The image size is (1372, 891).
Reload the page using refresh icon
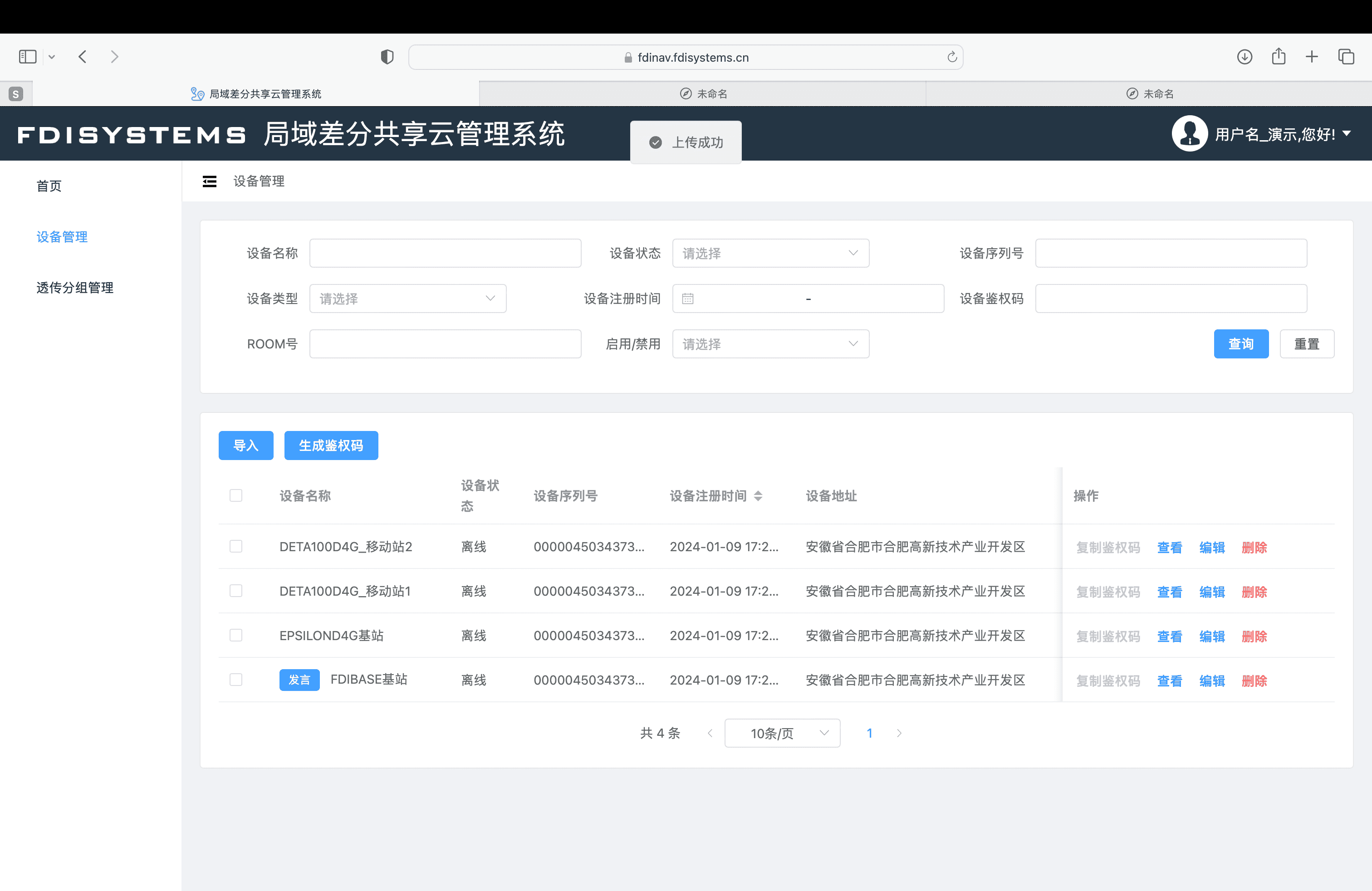952,57
